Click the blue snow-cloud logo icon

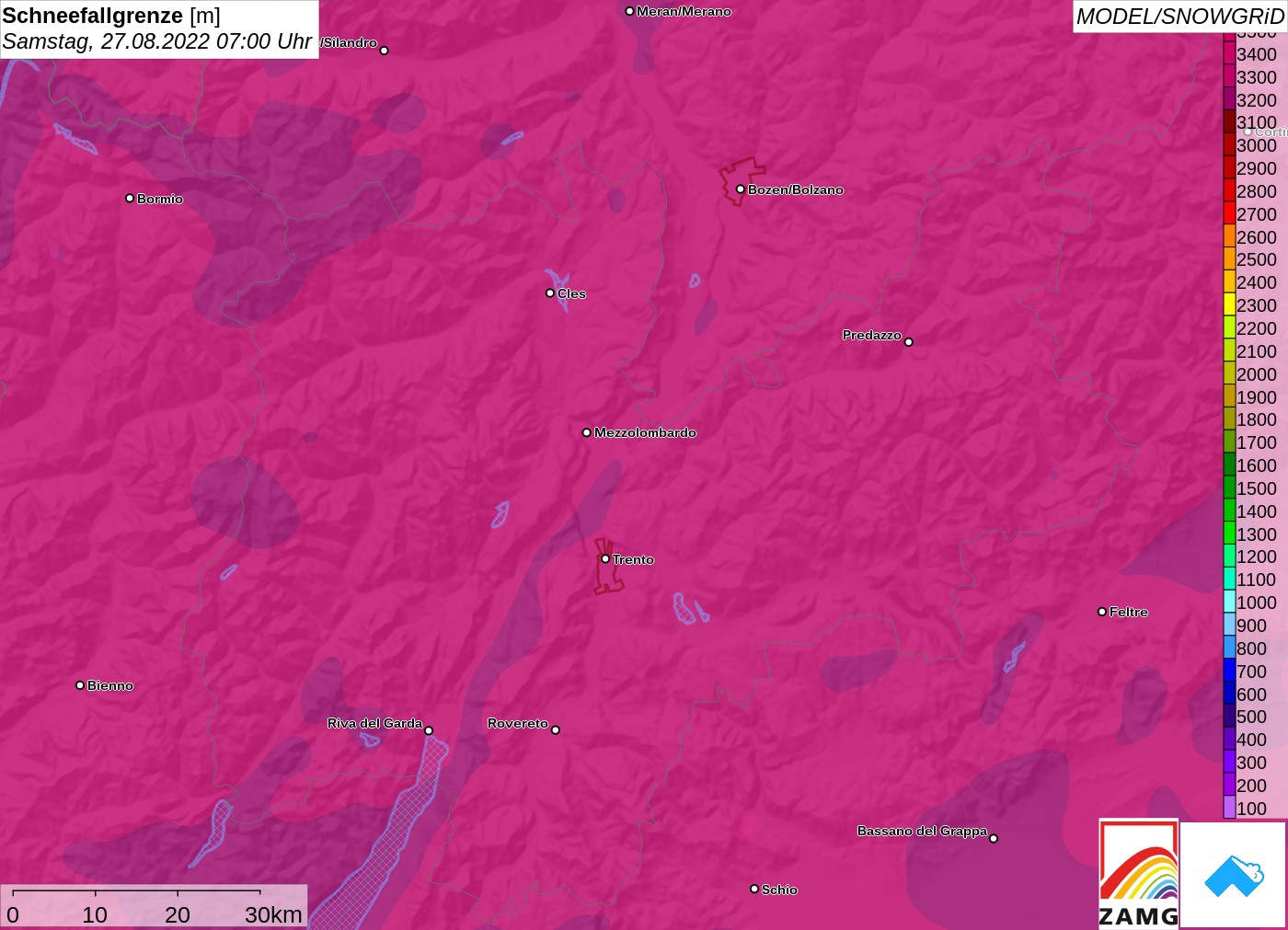point(1234,875)
